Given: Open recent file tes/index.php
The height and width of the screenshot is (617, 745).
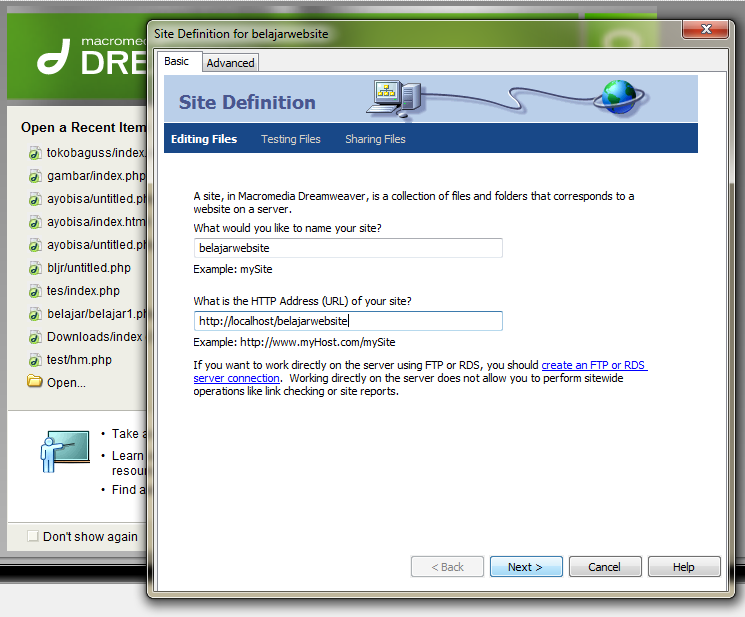Looking at the screenshot, I should (x=83, y=291).
